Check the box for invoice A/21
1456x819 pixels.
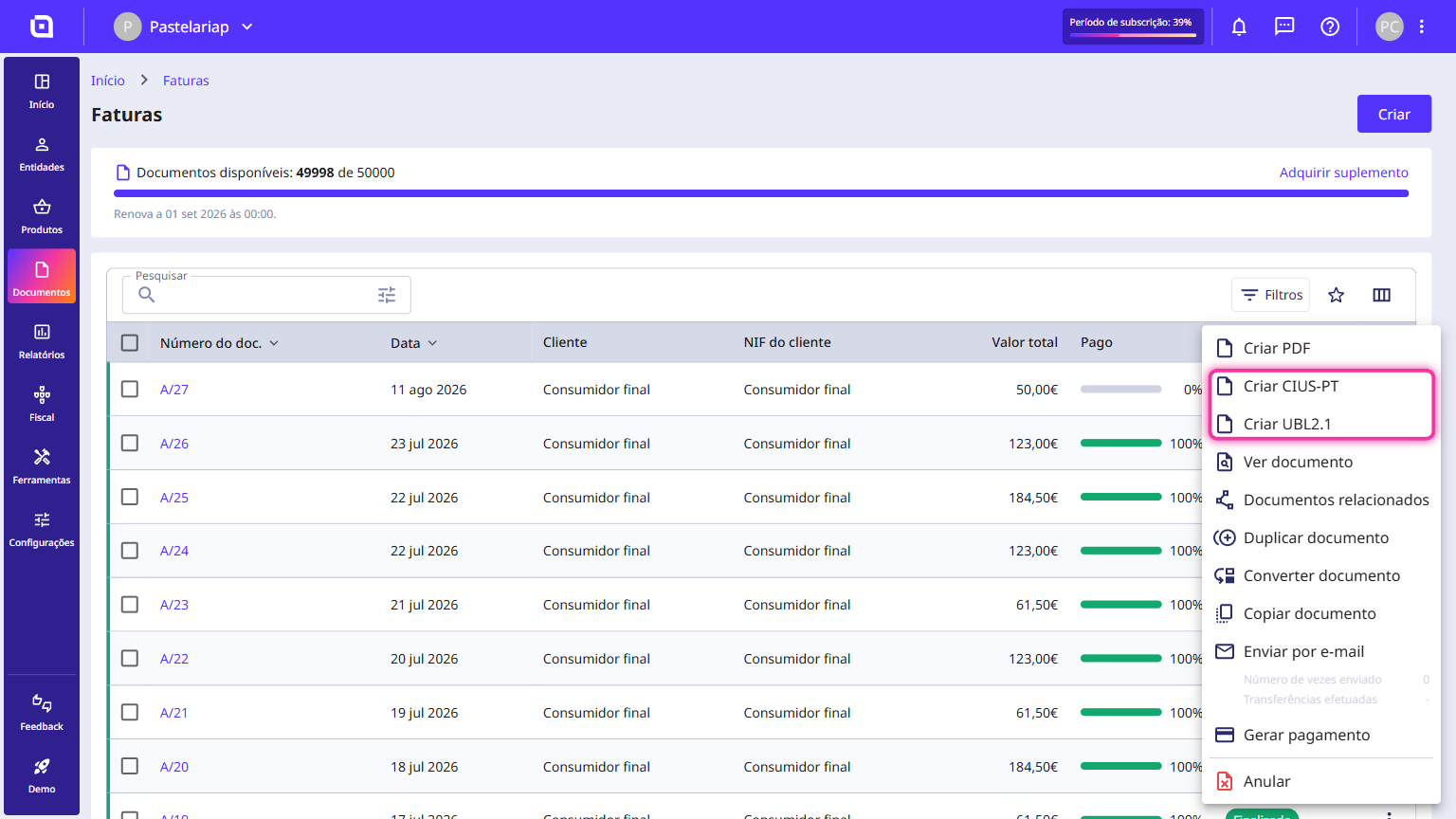[130, 712]
